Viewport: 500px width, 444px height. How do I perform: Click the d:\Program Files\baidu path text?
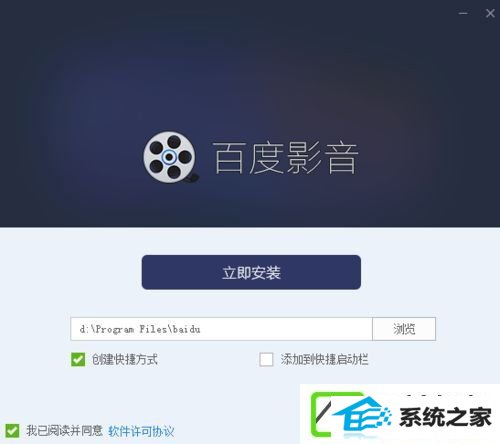pos(140,329)
